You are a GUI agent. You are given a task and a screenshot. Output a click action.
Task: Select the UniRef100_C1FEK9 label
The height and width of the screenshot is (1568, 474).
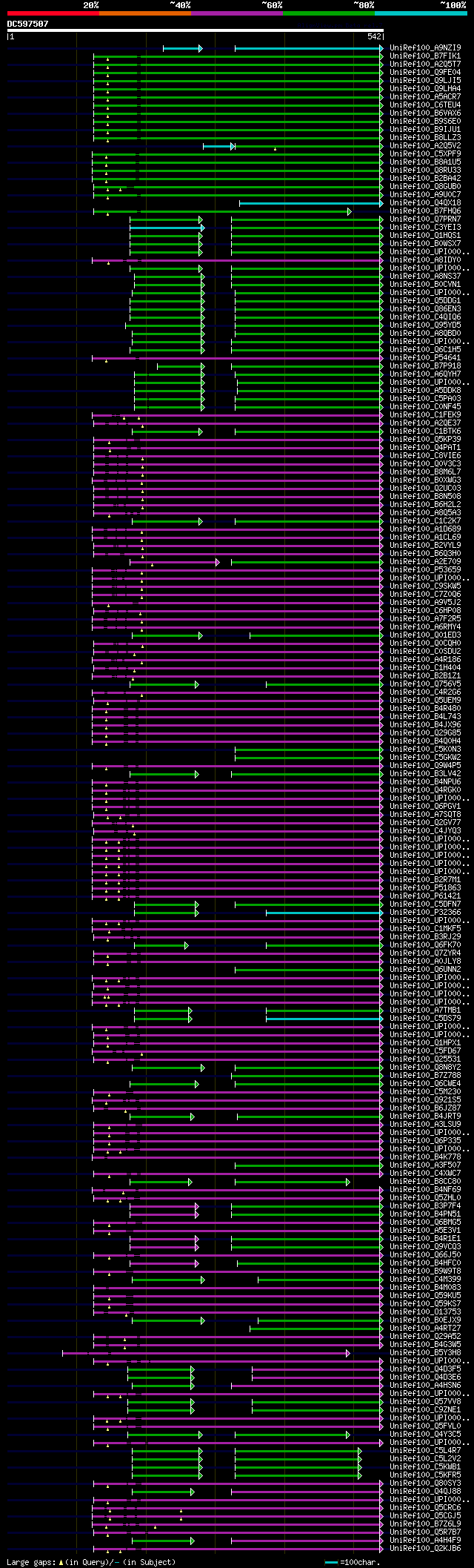(x=425, y=415)
